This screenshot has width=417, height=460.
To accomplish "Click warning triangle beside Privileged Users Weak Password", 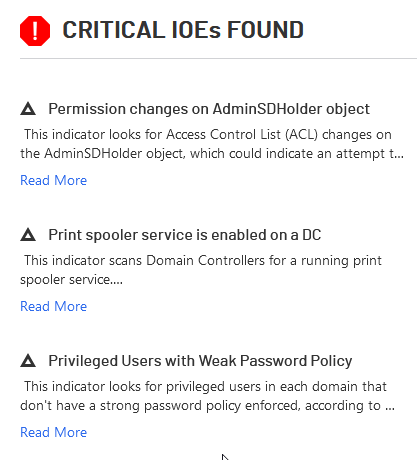I will click(28, 361).
